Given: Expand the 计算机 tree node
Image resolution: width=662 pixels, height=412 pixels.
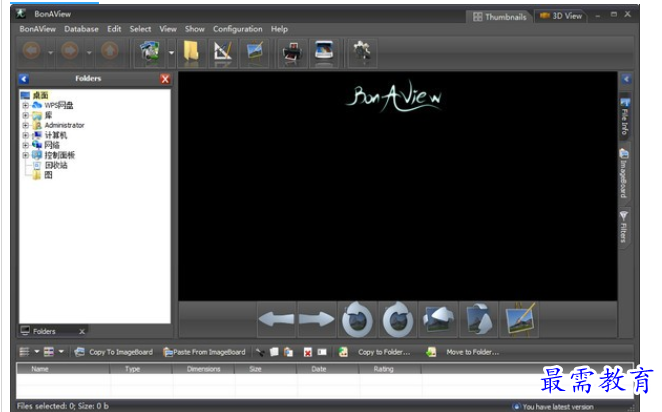Looking at the screenshot, I should tap(26, 136).
